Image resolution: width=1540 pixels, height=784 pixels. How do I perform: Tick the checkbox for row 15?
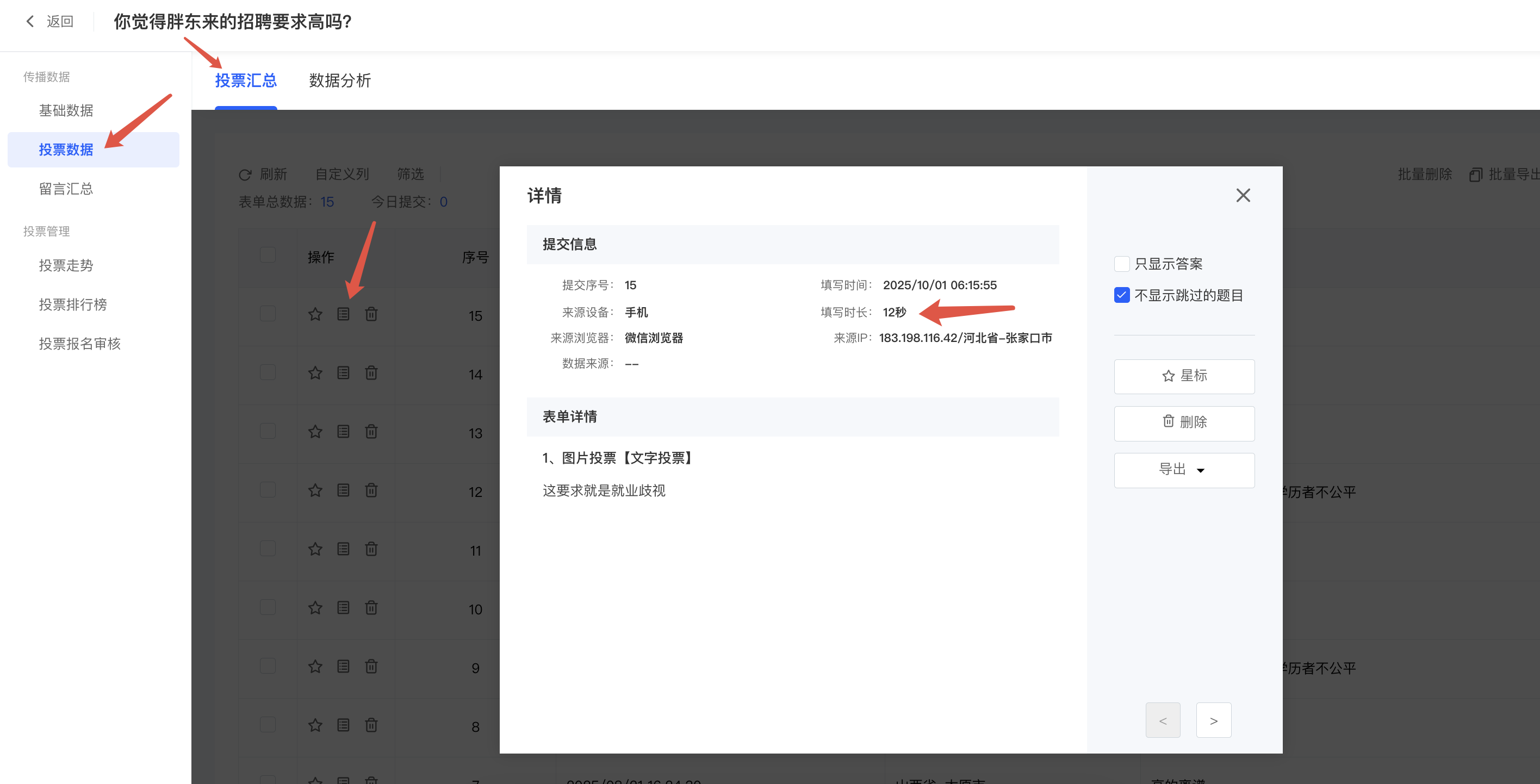pos(268,314)
